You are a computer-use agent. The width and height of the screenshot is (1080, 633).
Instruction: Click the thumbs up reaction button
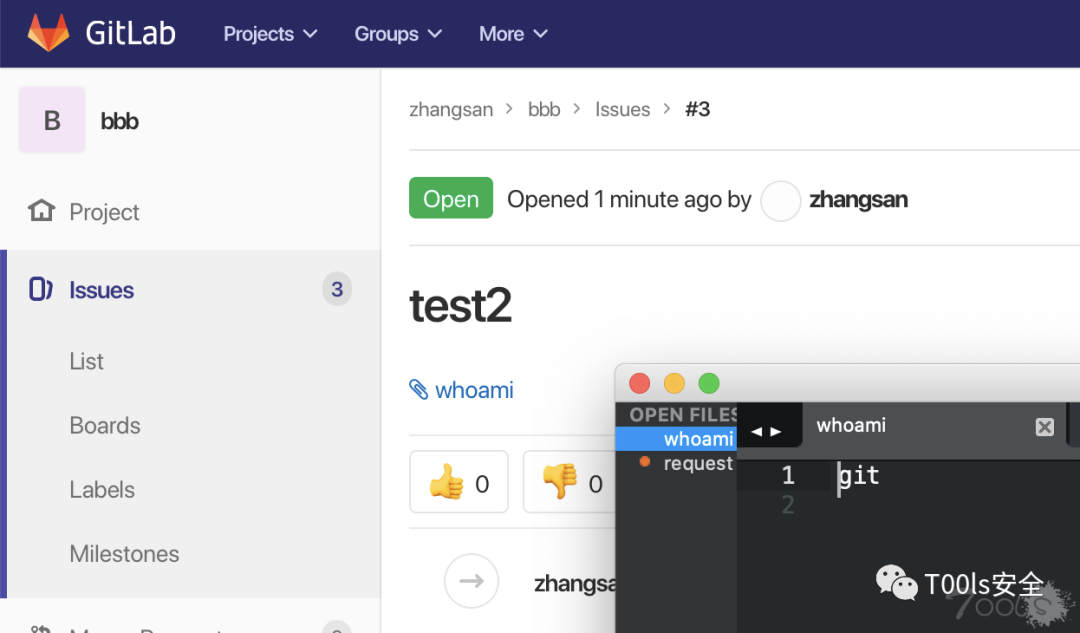tap(459, 482)
